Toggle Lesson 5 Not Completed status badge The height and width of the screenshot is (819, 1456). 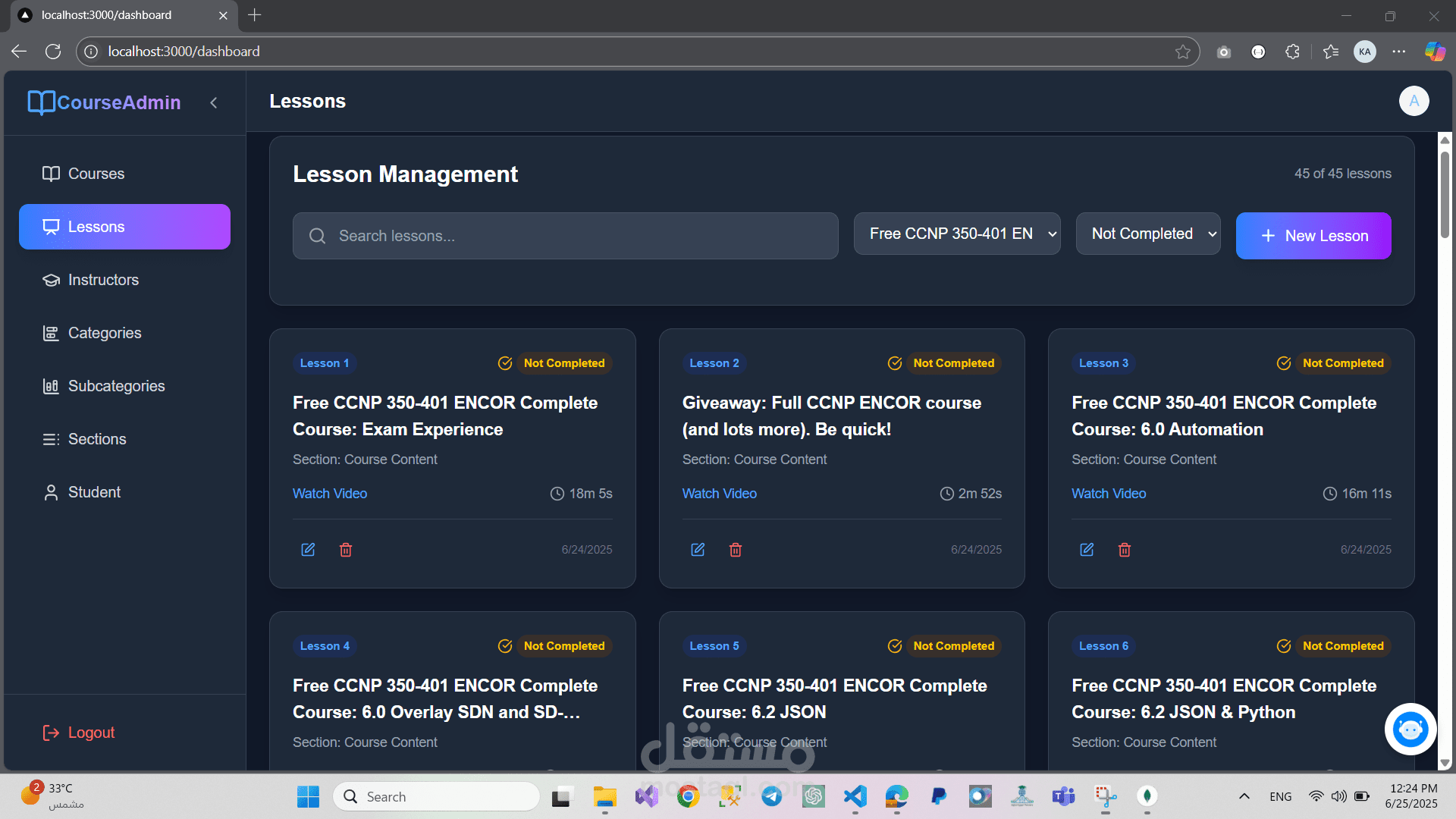click(953, 646)
